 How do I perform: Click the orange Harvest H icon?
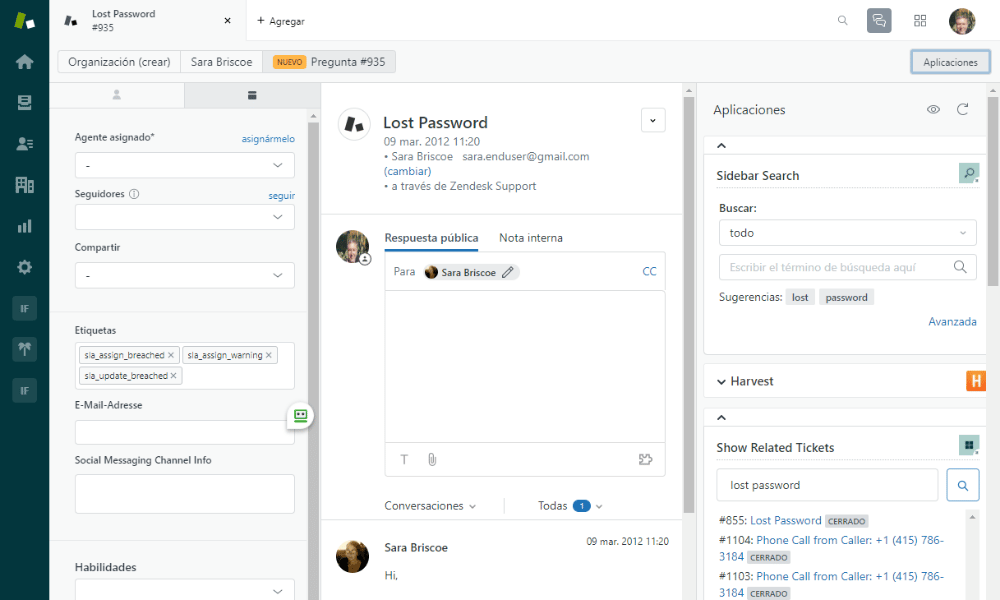(976, 381)
